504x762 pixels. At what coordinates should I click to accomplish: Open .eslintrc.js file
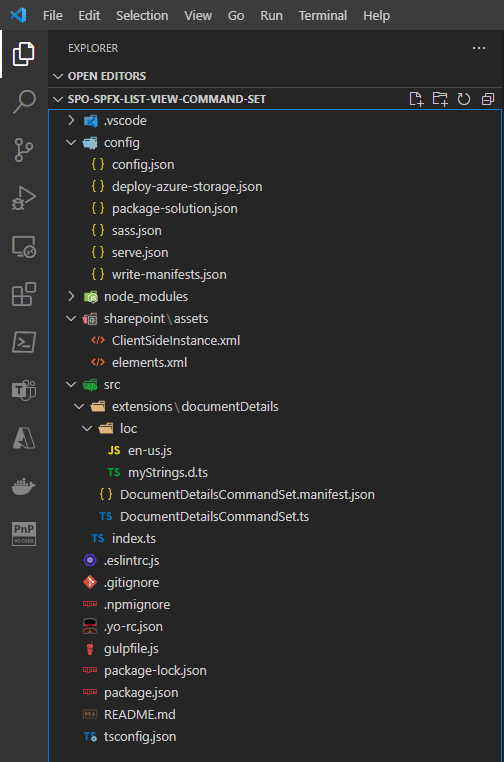point(275,561)
